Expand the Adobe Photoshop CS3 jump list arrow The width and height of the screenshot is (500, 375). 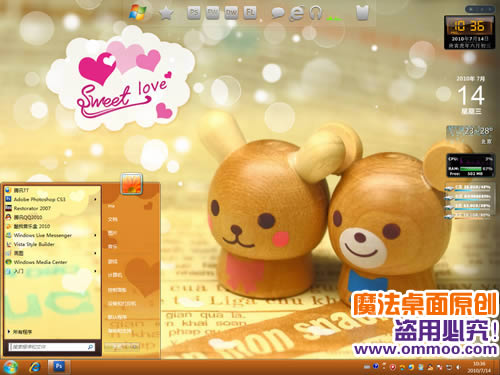(x=96, y=199)
